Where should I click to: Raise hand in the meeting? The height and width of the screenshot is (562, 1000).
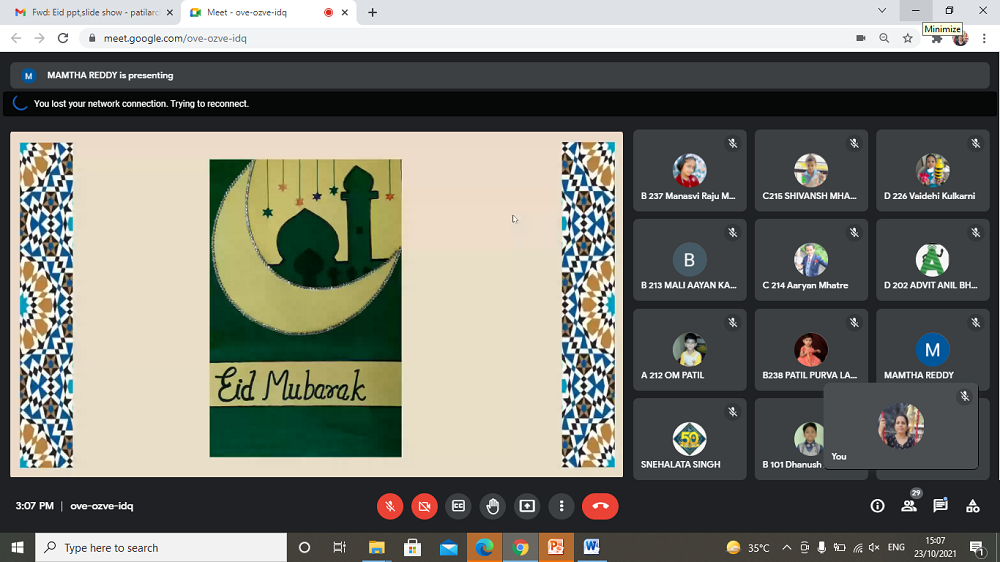[492, 506]
